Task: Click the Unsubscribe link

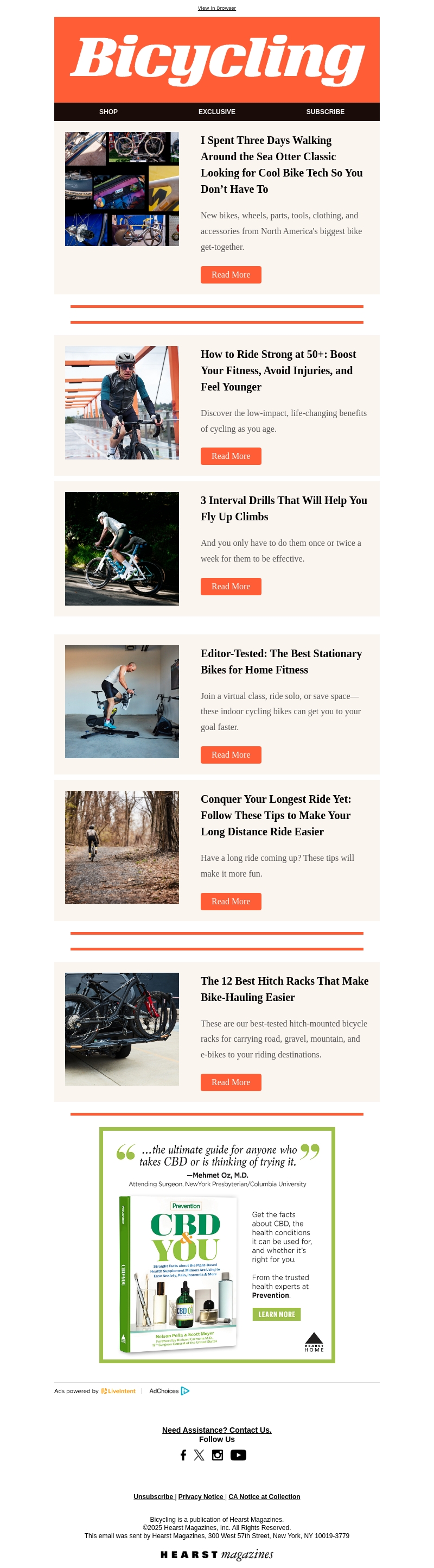Action: tap(154, 1497)
